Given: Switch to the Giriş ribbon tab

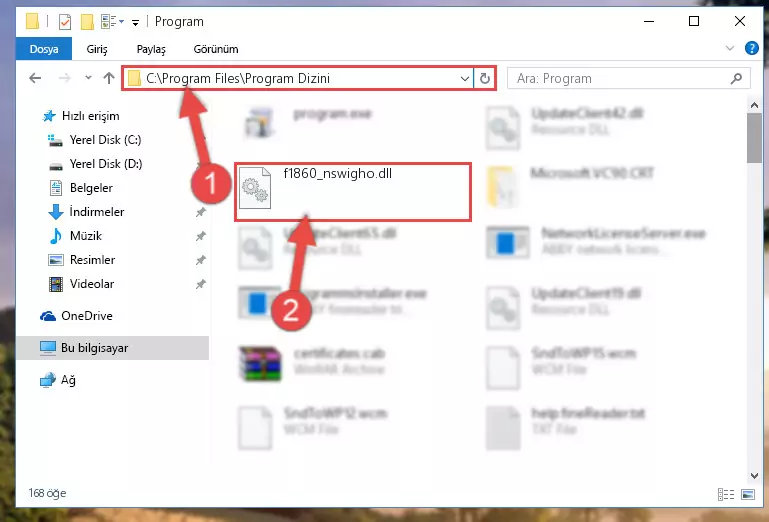Looking at the screenshot, I should click(x=97, y=49).
